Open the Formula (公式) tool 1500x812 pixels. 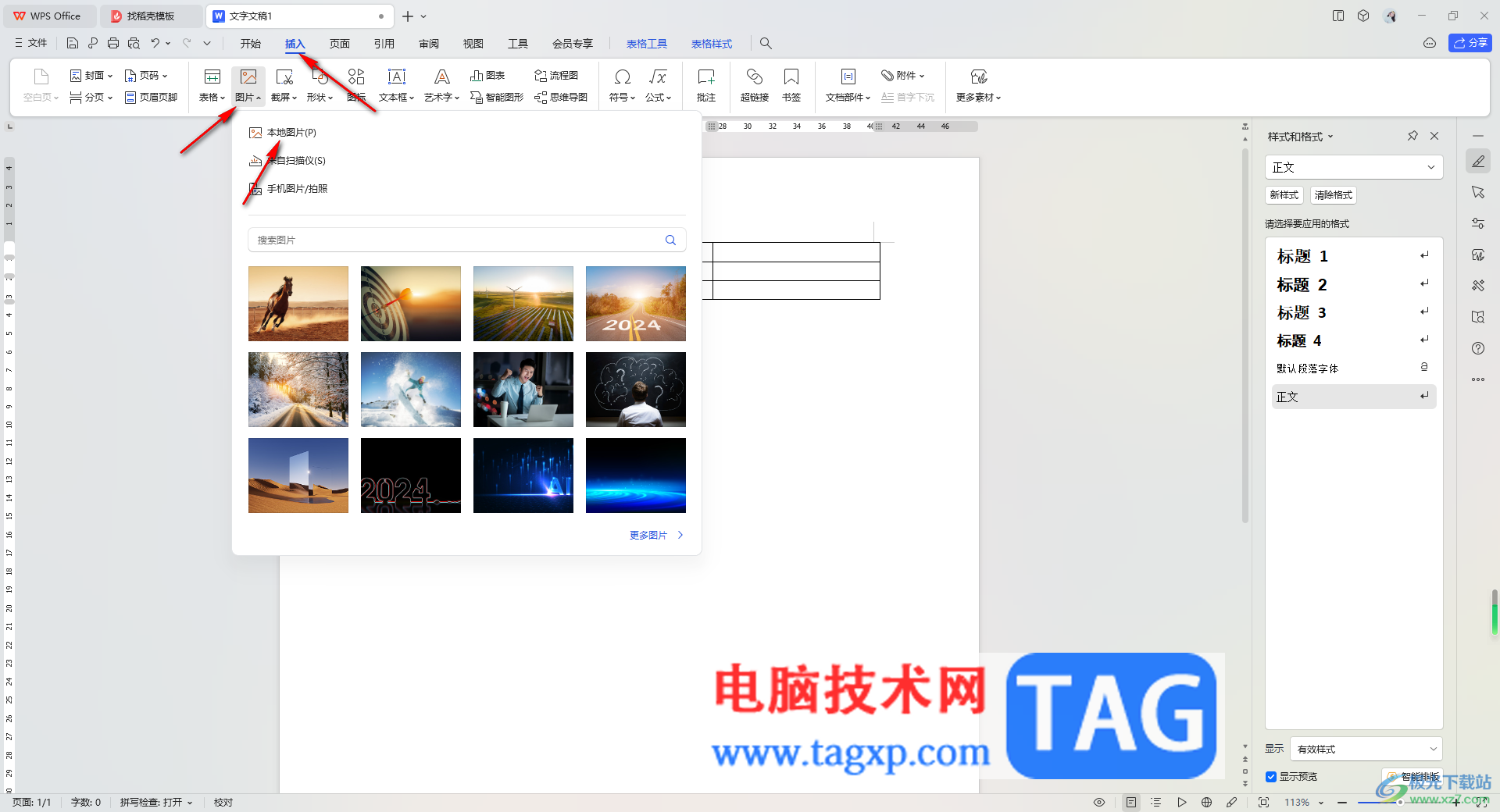tap(659, 86)
